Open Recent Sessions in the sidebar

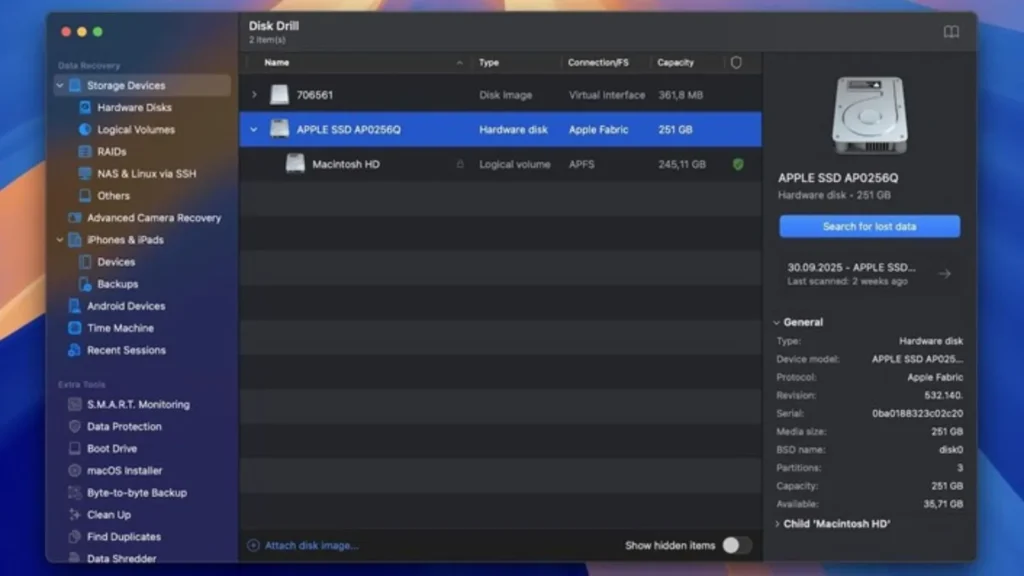point(126,350)
